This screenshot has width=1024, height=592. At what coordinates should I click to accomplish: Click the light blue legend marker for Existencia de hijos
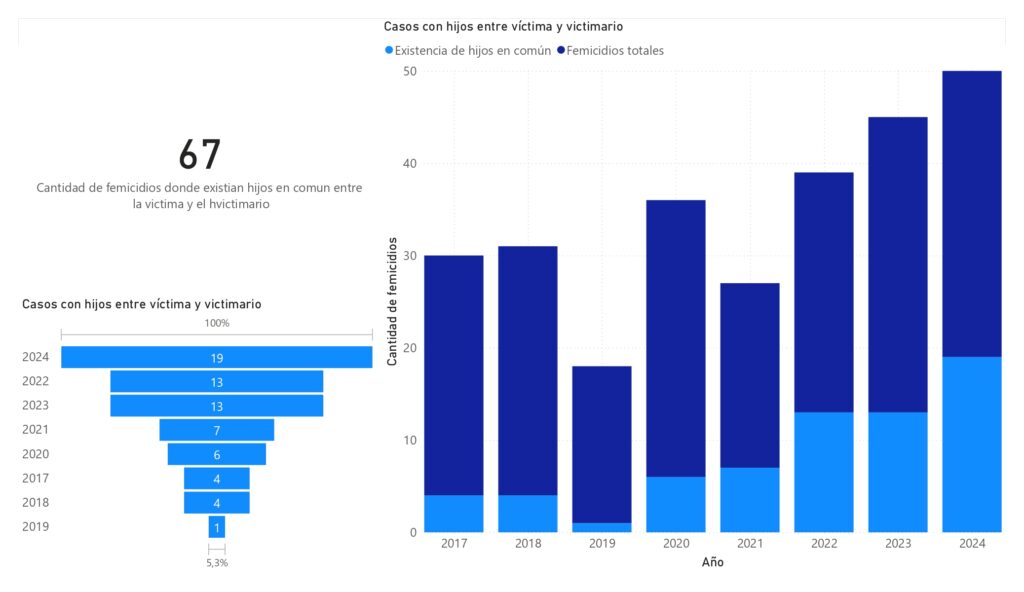click(x=389, y=51)
